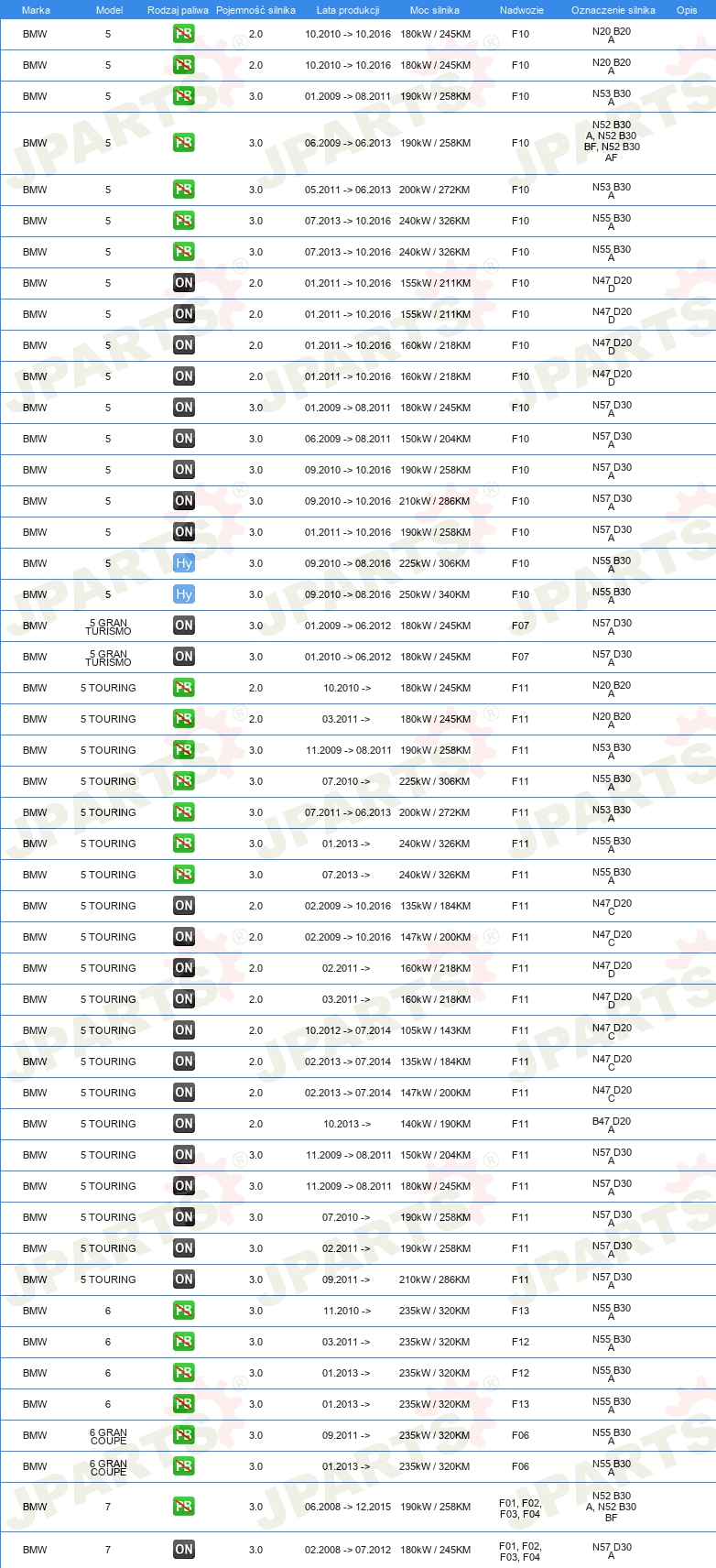Screen dimensions: 716x1568
Task: Click diesel icon in 5 Touring 3.0 150kW / 204KM row
Action: (x=184, y=1155)
